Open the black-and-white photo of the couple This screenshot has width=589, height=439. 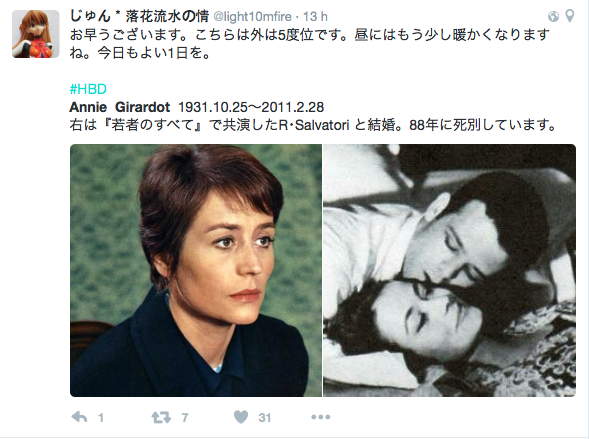coord(449,270)
